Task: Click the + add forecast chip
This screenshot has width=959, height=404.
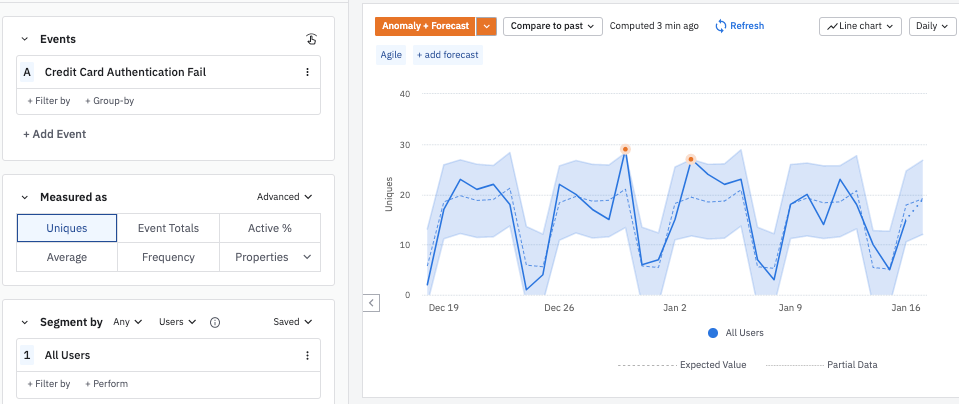Action: 447,54
